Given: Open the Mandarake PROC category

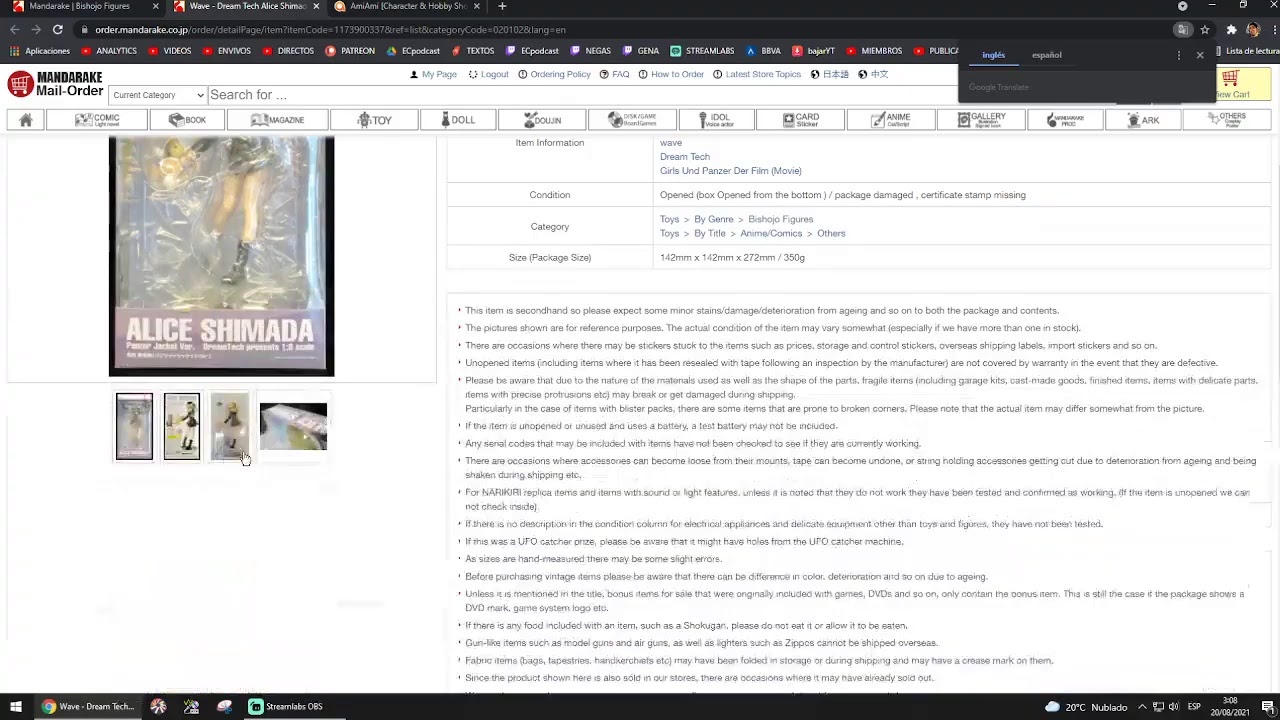Looking at the screenshot, I should click(x=1066, y=120).
